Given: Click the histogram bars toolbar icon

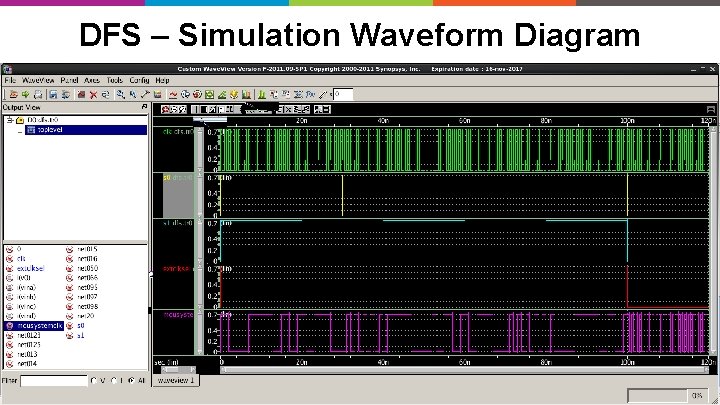Looking at the screenshot, I should (x=246, y=95).
